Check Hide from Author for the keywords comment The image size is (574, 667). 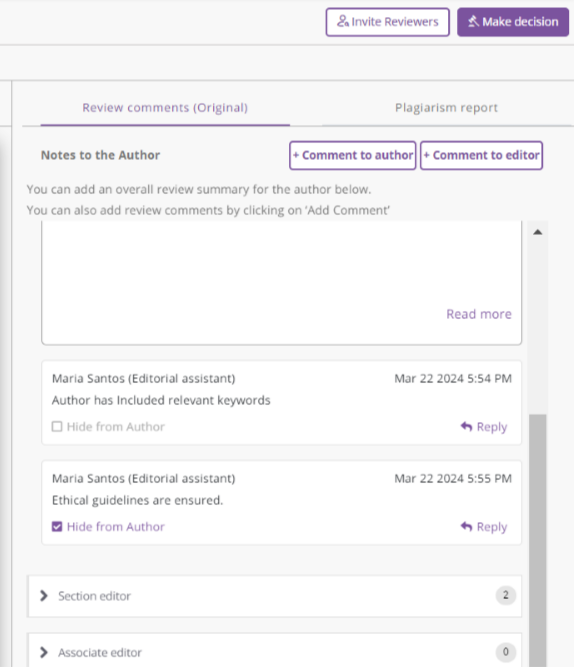tap(57, 426)
